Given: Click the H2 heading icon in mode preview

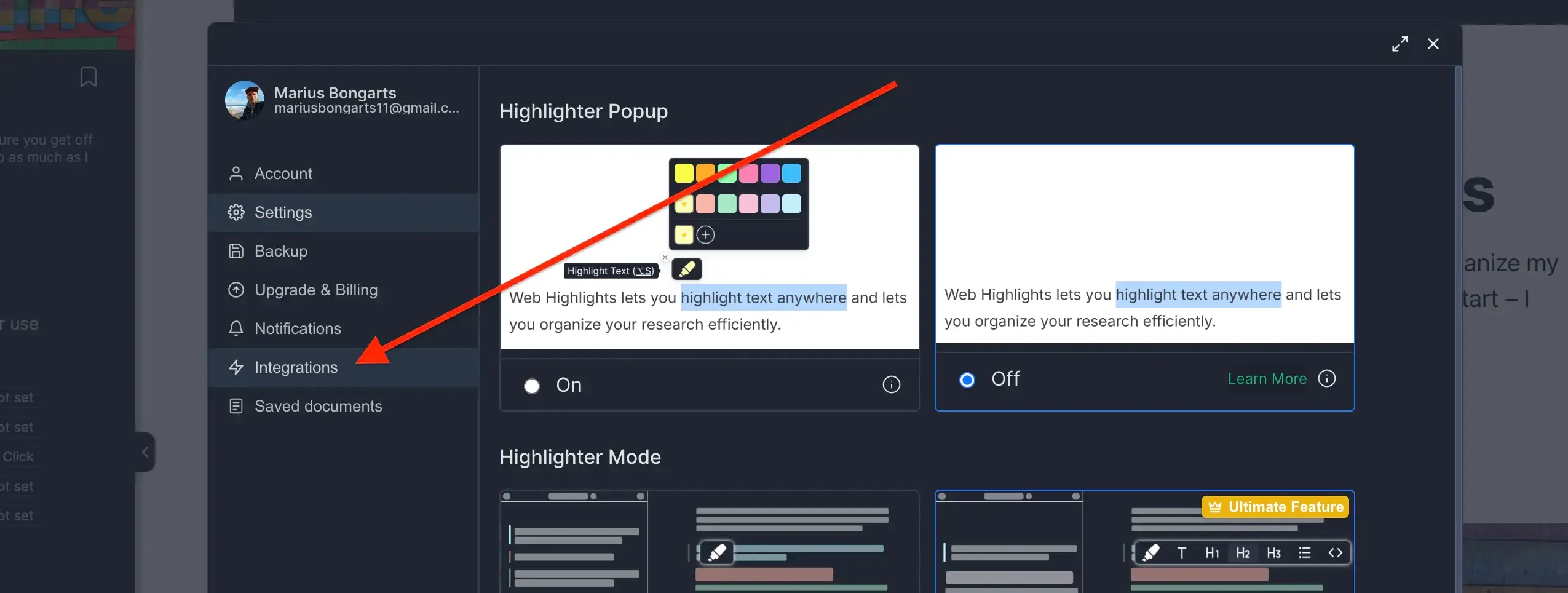Looking at the screenshot, I should [1243, 553].
